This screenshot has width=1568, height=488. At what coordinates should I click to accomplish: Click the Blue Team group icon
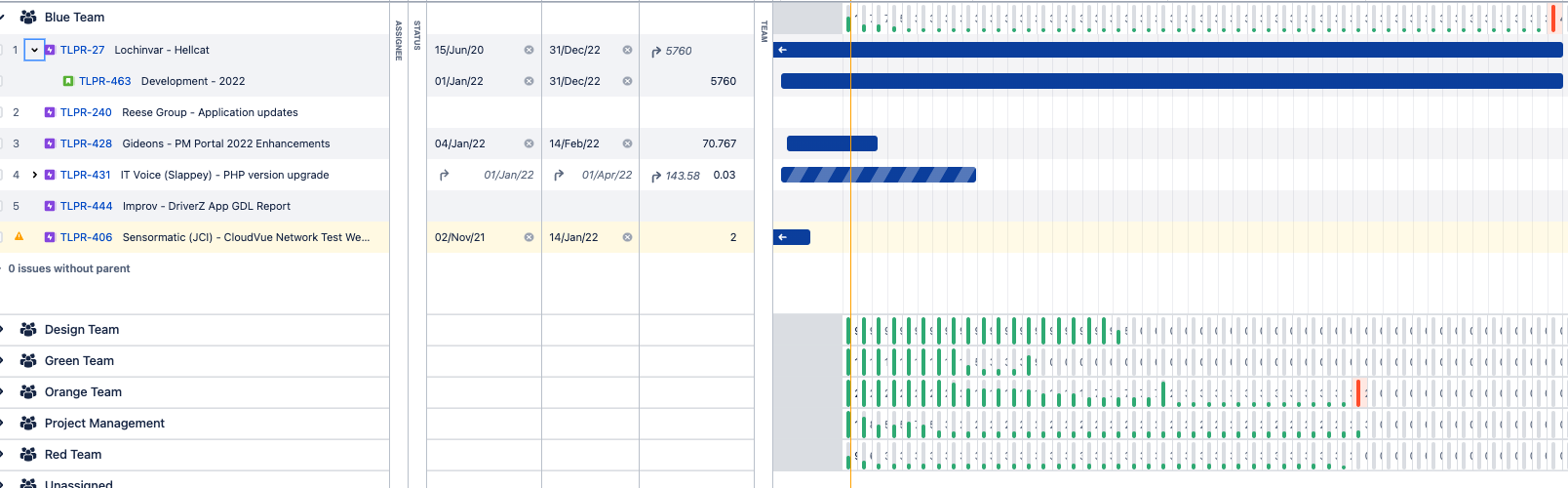[28, 18]
